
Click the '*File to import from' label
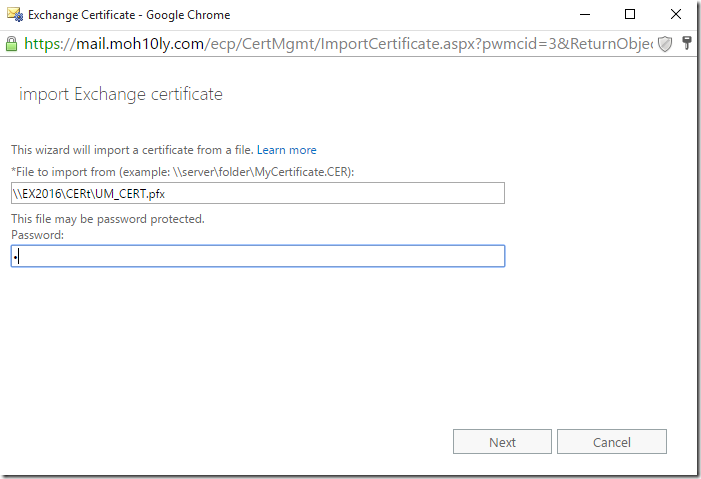tap(182, 172)
